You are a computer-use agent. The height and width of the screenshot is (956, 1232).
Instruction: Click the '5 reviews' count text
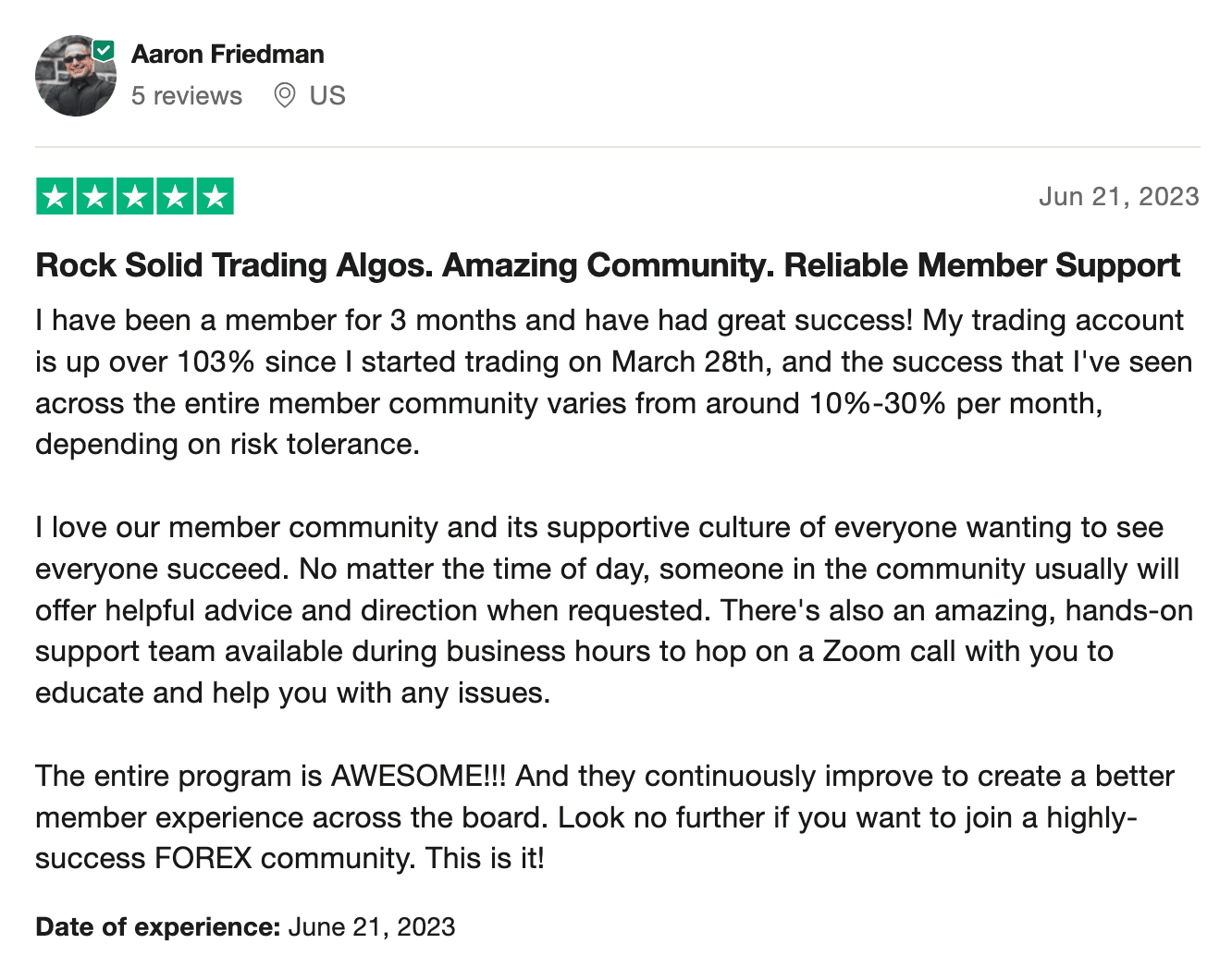pyautogui.click(x=187, y=95)
